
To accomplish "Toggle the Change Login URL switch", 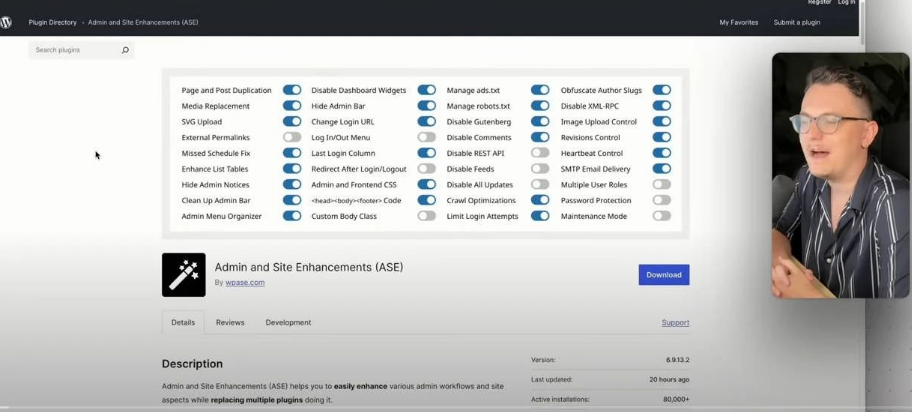I will tap(426, 122).
